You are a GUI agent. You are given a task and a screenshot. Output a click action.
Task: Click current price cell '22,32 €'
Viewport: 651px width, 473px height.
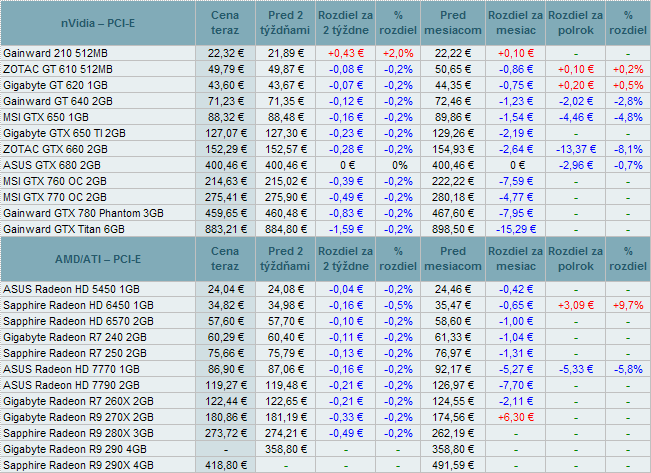(x=226, y=53)
